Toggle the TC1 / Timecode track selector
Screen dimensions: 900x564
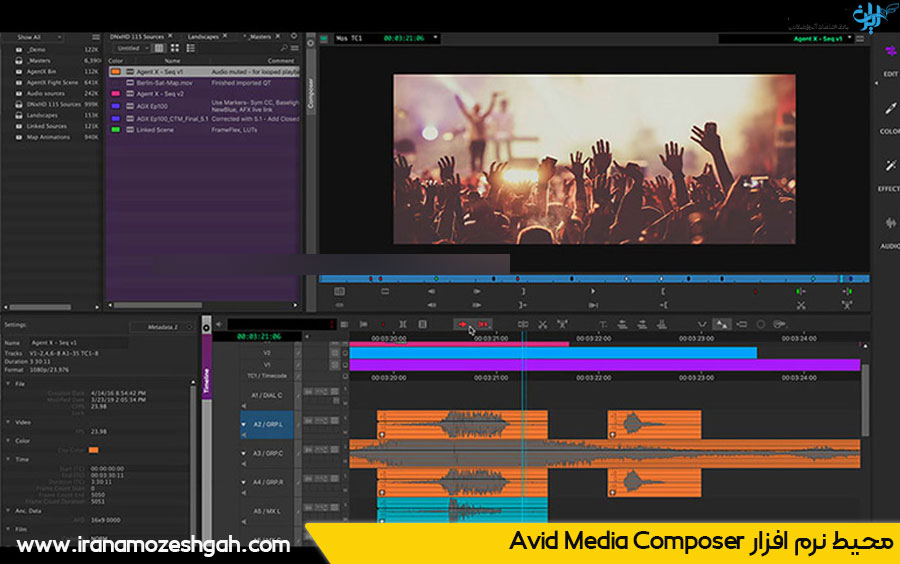pos(267,376)
